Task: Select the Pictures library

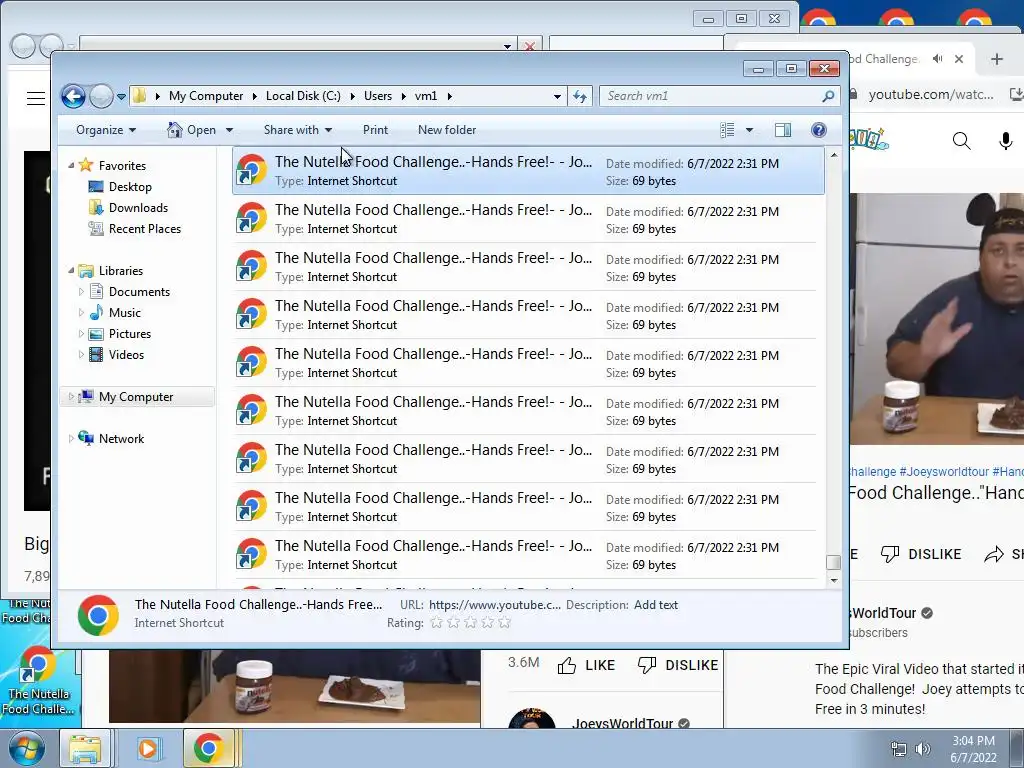Action: (x=129, y=334)
